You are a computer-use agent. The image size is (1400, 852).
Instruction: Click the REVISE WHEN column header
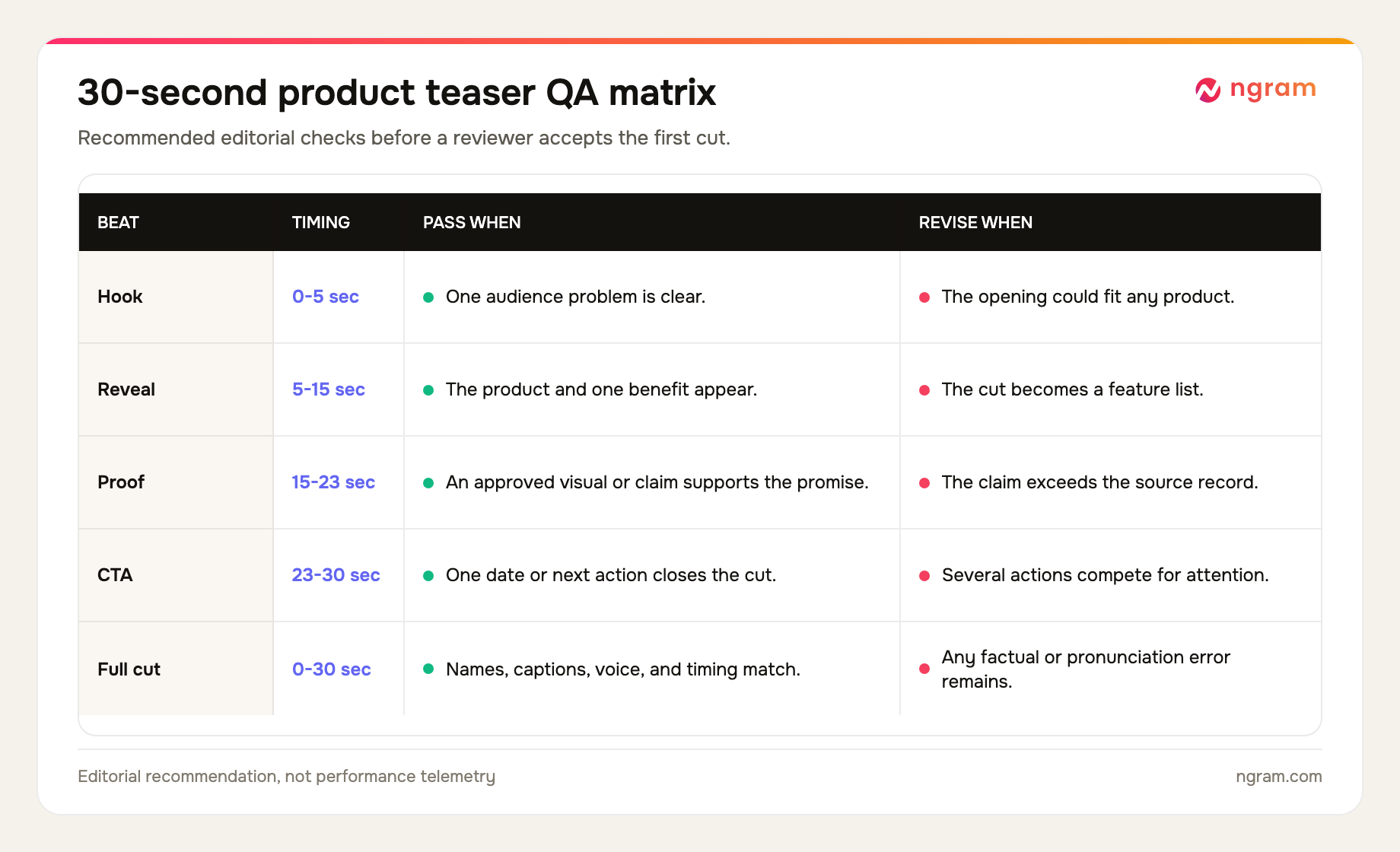click(x=975, y=222)
